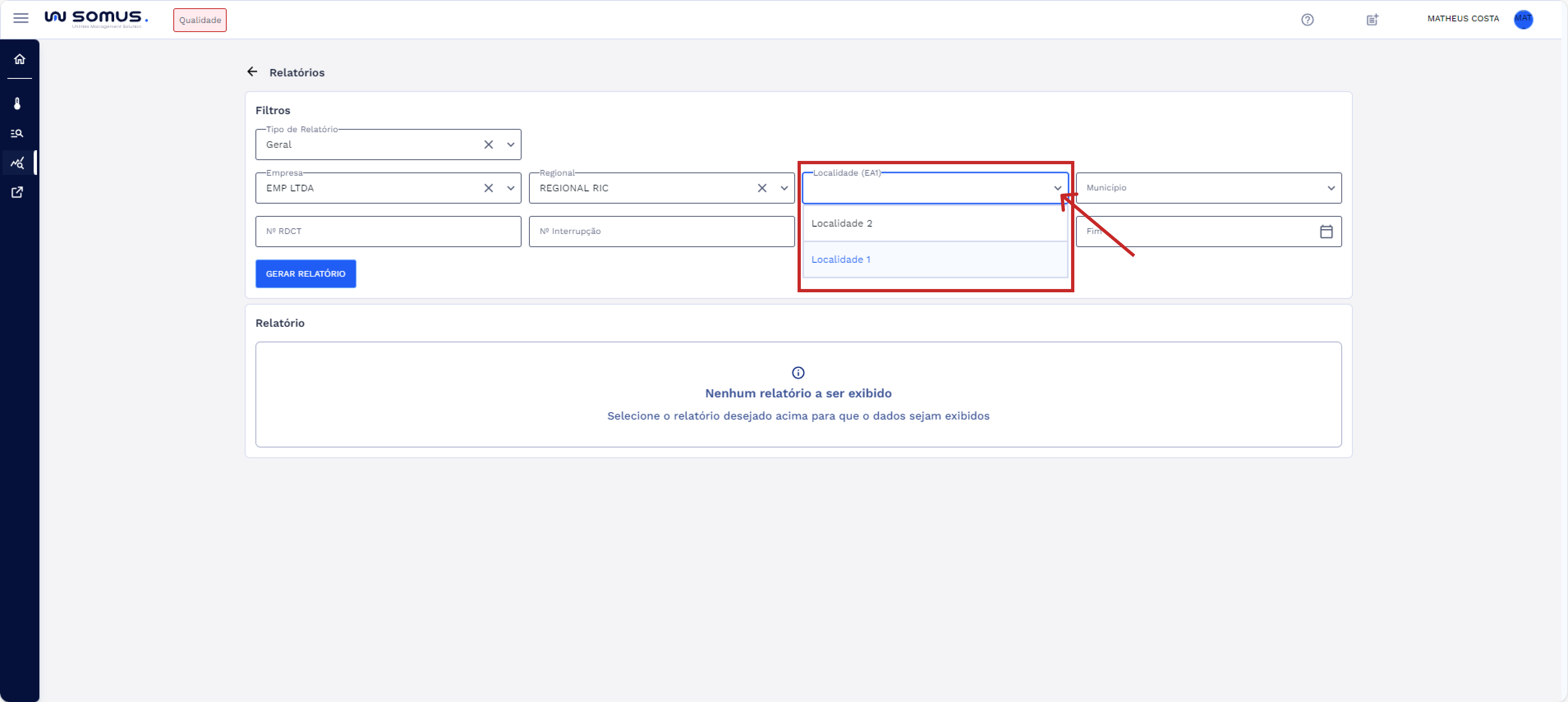Select the chart analysis sidebar icon
The image size is (1568, 702).
(x=18, y=163)
